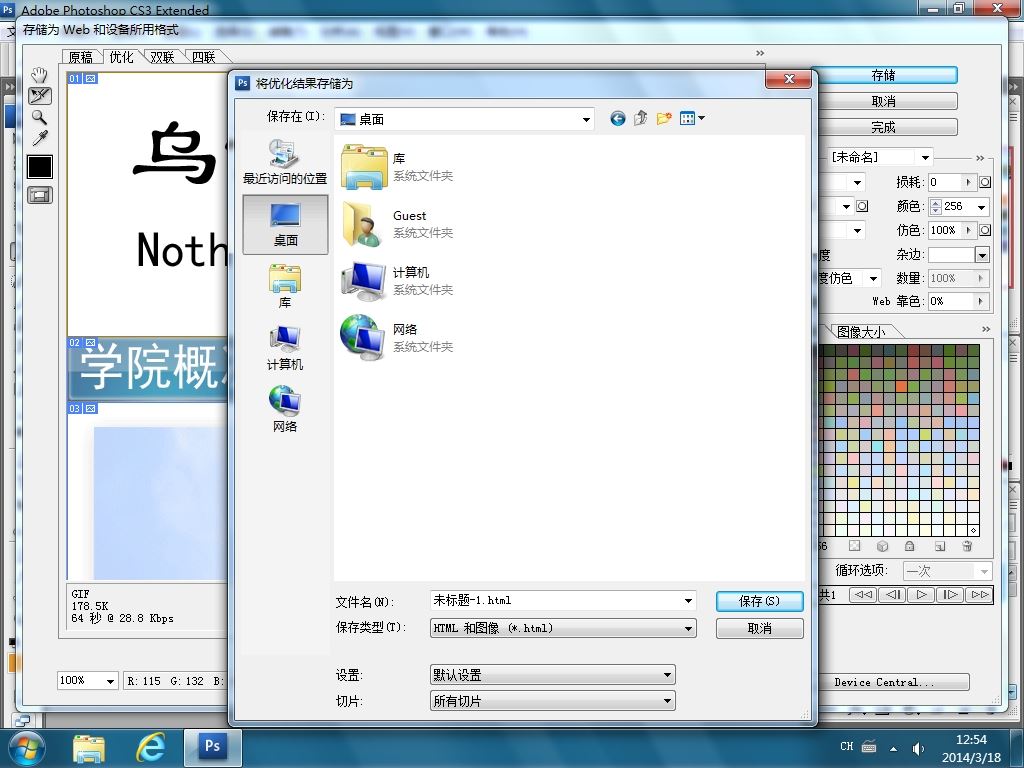This screenshot has width=1024, height=768.
Task: Open Internet Explorer from taskbar
Action: click(150, 748)
